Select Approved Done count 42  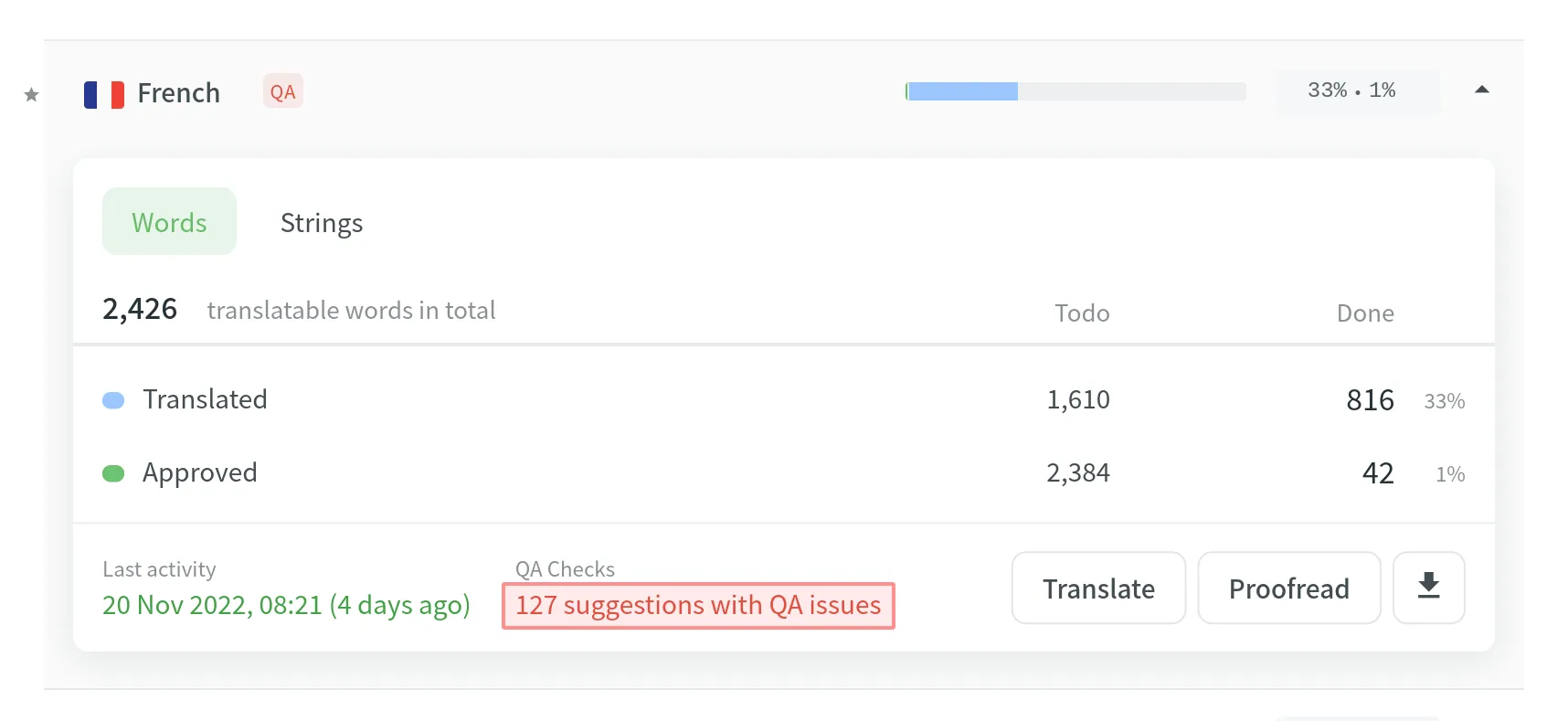coord(1377,472)
